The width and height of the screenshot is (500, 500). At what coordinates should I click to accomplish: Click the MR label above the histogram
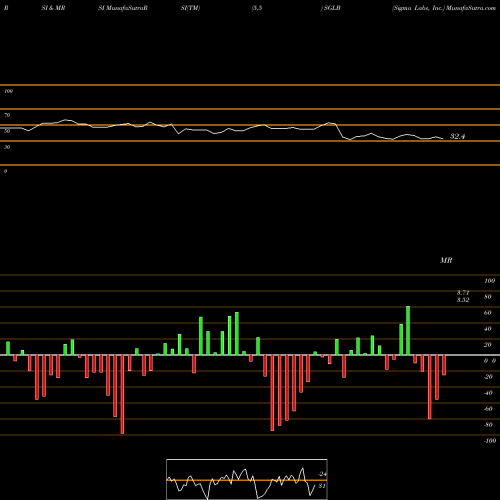coord(446,260)
